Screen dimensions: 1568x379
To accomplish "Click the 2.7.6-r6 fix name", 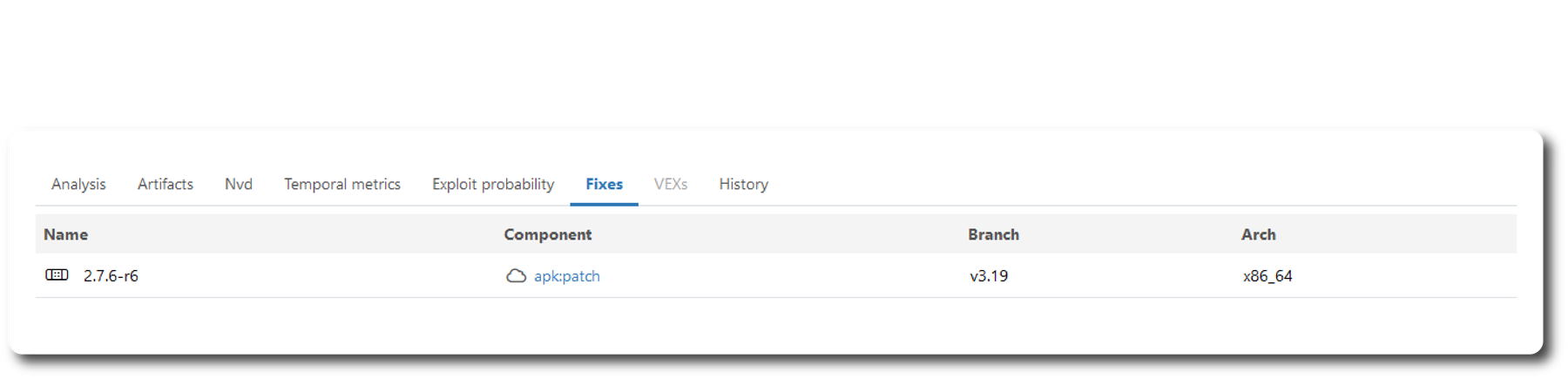I will [x=111, y=276].
